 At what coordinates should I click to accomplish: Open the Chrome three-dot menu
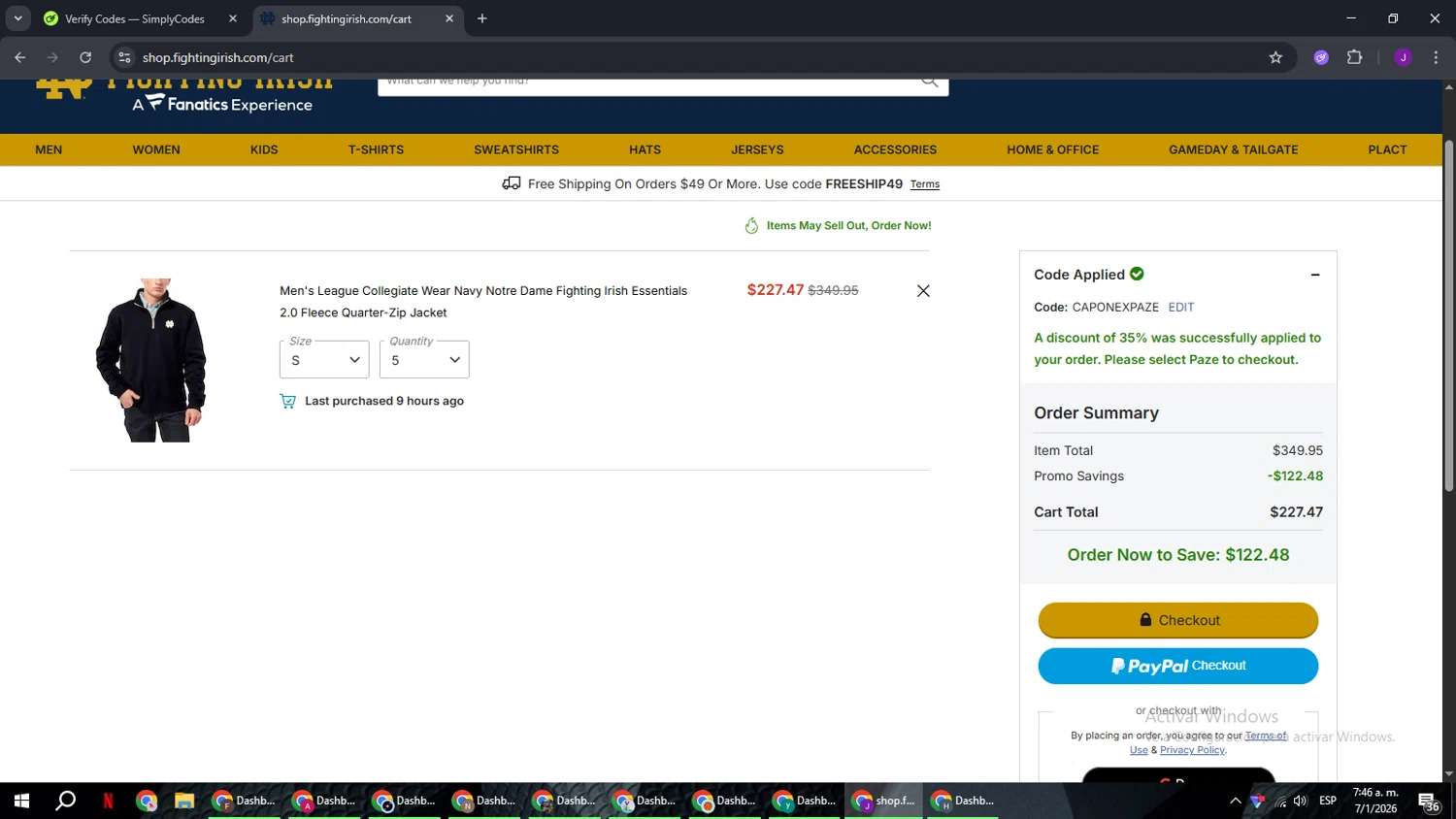click(x=1436, y=57)
